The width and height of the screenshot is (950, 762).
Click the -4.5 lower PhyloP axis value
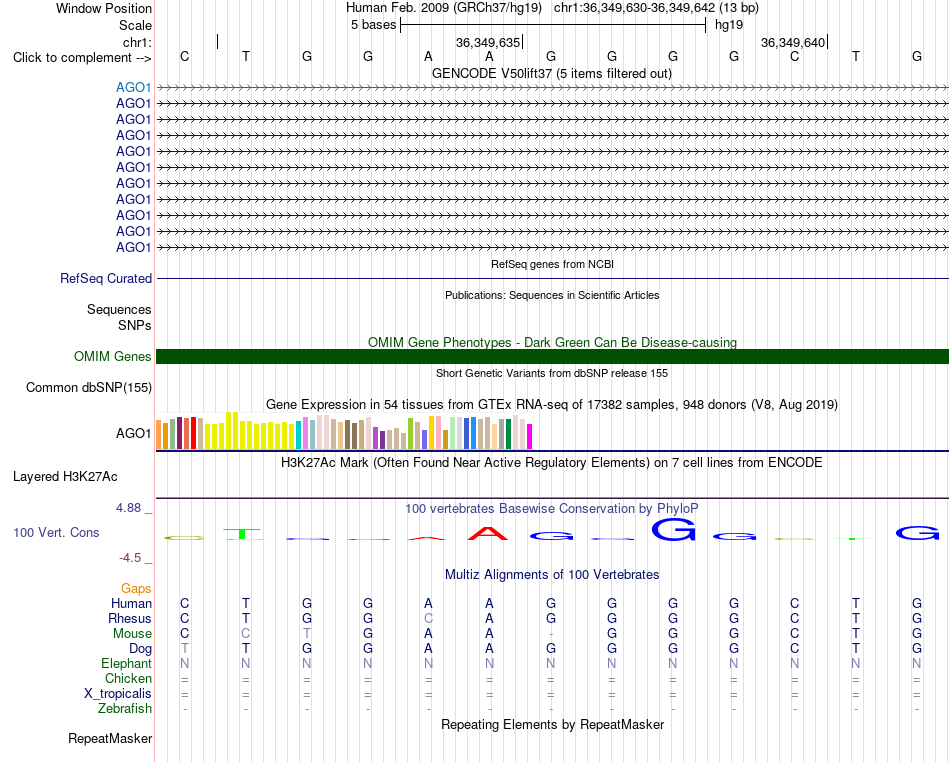click(x=130, y=558)
